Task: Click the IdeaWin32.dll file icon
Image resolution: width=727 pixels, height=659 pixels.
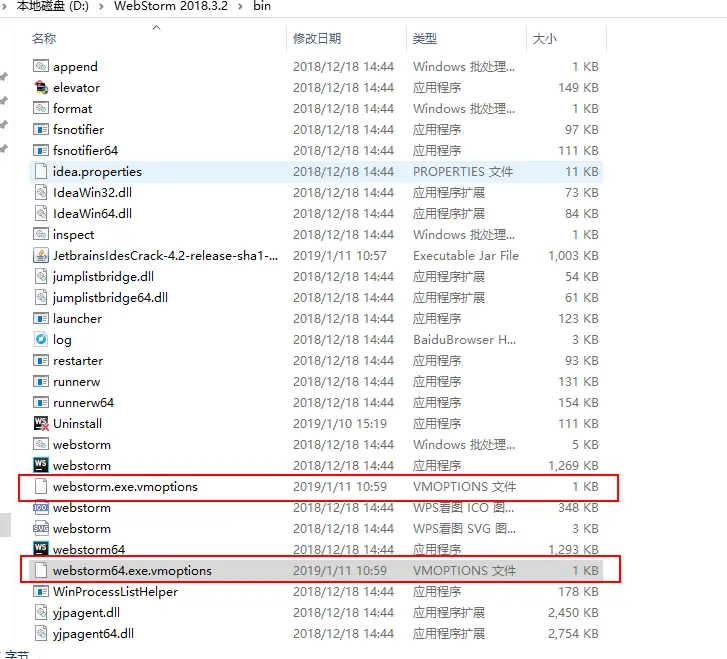Action: 41,192
